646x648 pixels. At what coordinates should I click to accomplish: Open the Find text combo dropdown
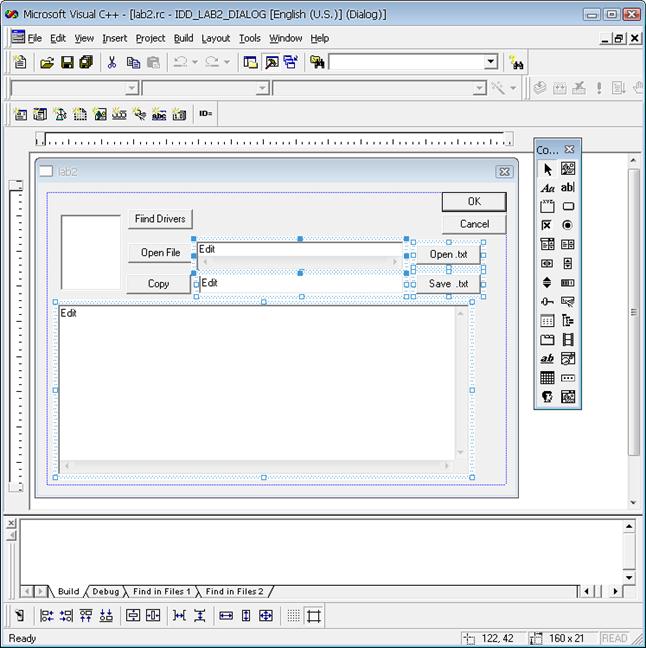490,62
